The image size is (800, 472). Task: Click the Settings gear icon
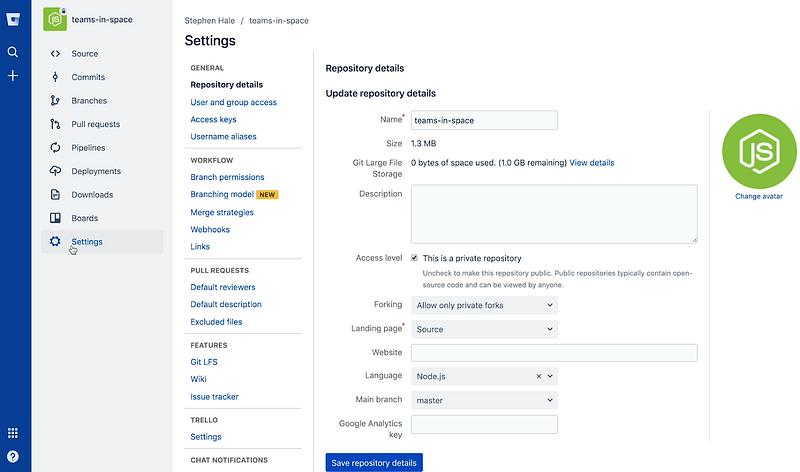pyautogui.click(x=55, y=241)
